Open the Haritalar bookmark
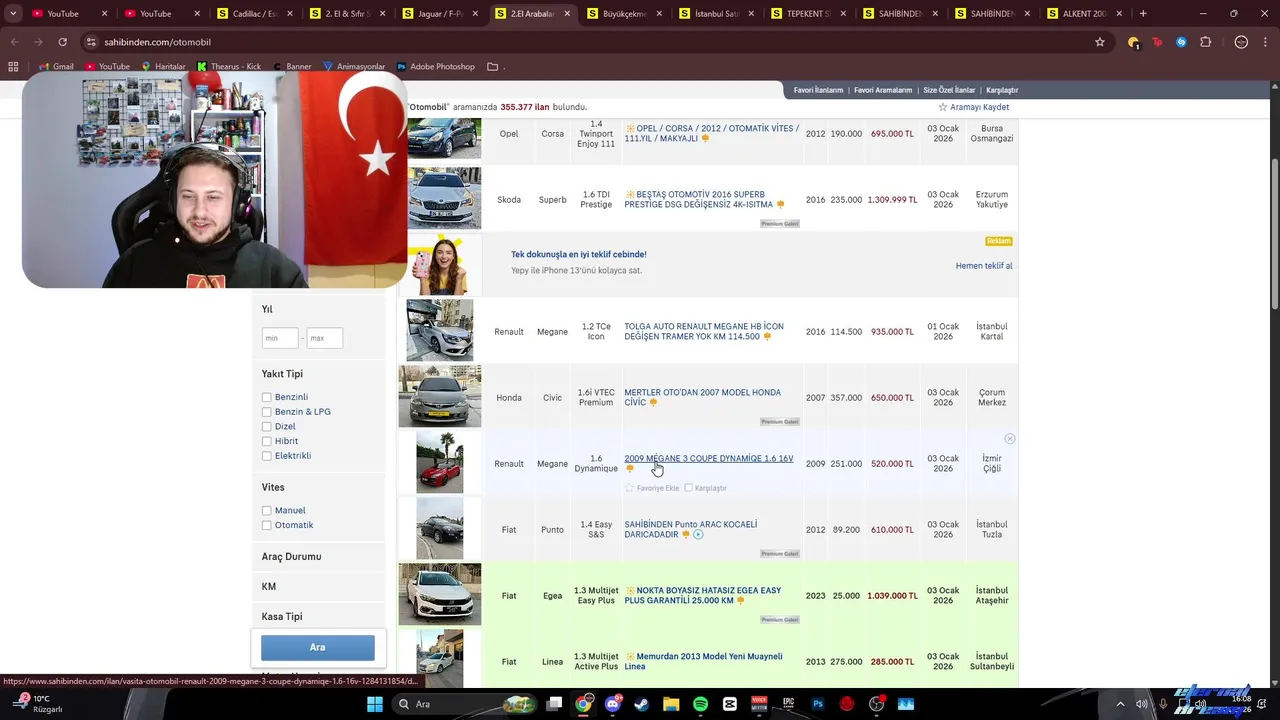 pyautogui.click(x=162, y=66)
